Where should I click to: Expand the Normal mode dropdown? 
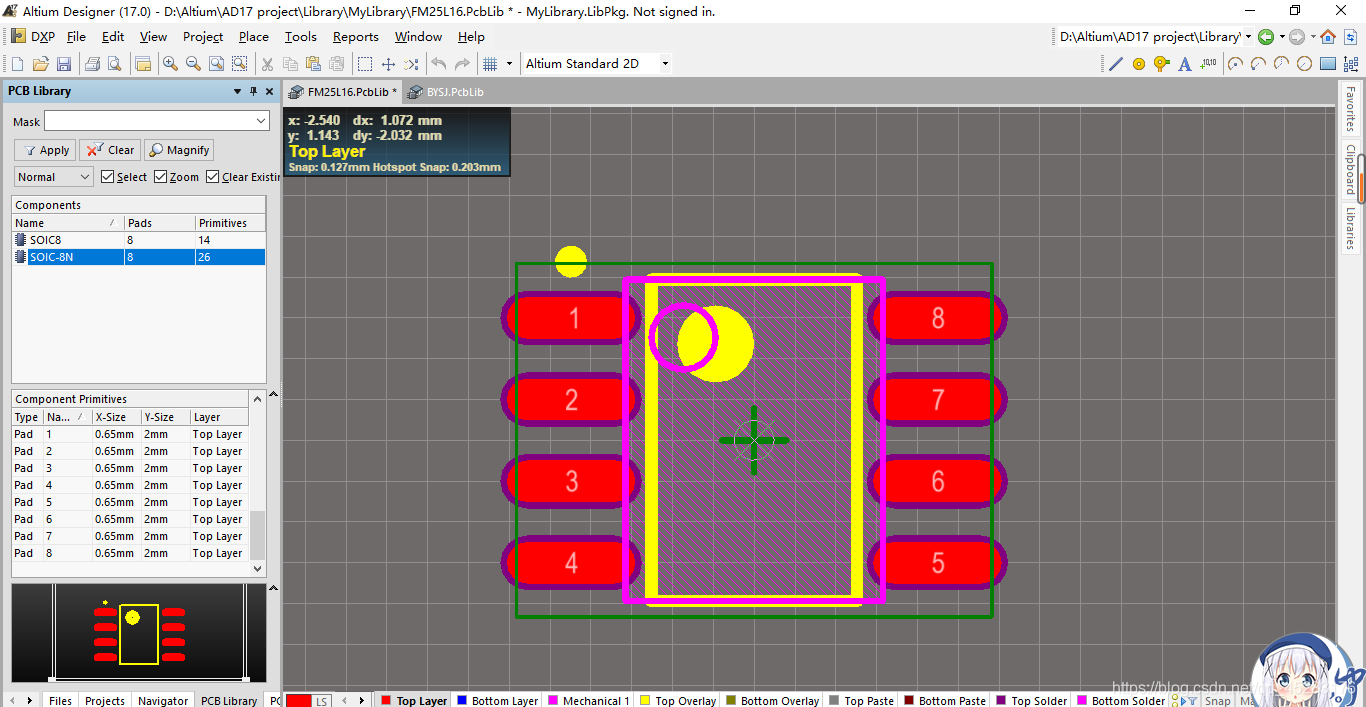tap(84, 177)
